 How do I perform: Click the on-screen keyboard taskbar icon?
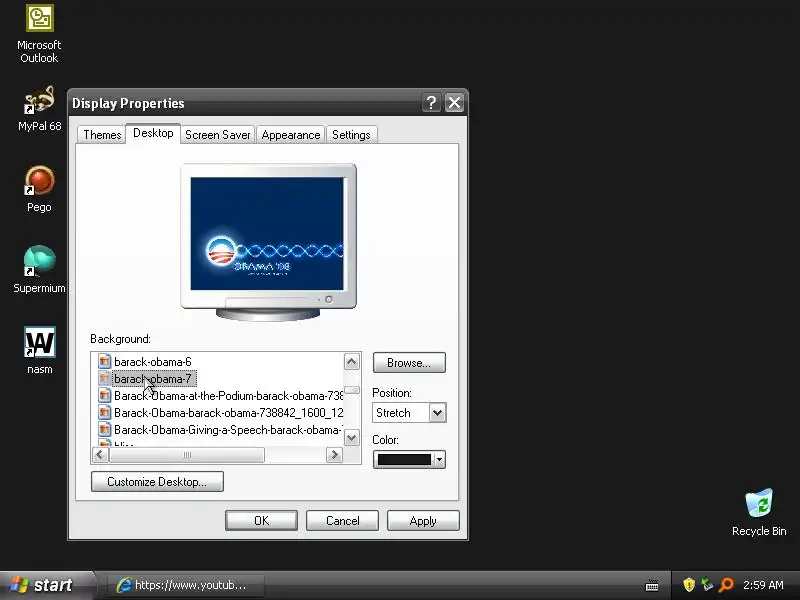click(x=652, y=585)
